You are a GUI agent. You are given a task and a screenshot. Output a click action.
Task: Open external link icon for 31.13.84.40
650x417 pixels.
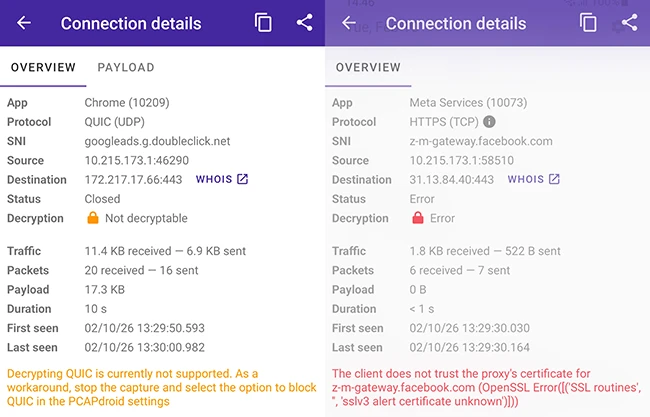(x=555, y=180)
